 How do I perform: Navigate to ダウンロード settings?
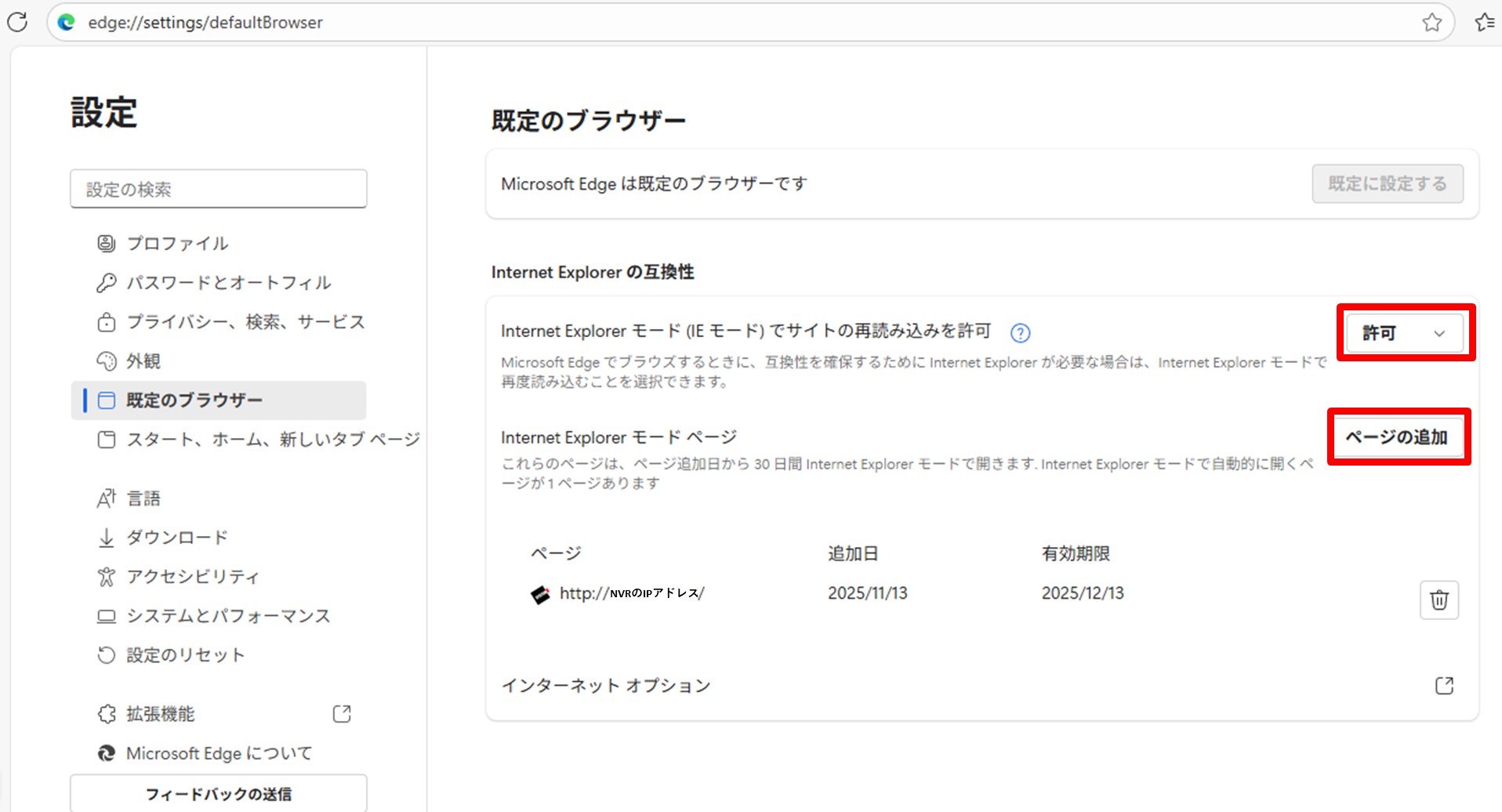pos(177,537)
